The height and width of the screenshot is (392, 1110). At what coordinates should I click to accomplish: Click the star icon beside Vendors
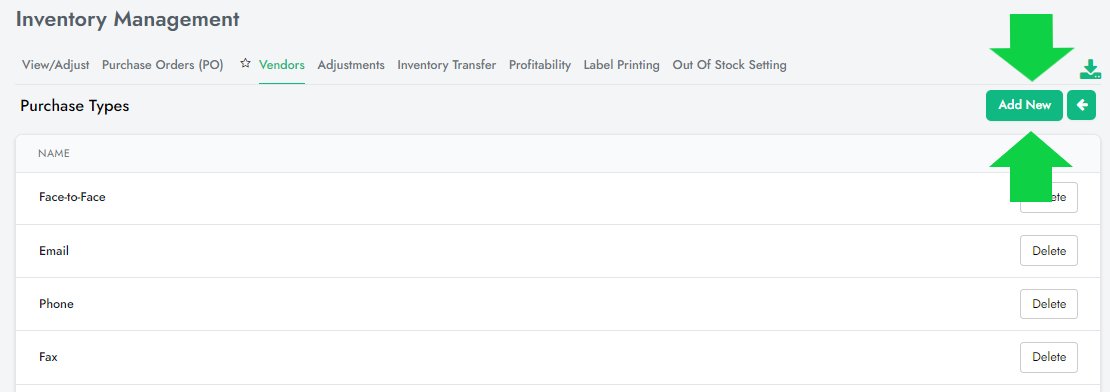tap(245, 64)
